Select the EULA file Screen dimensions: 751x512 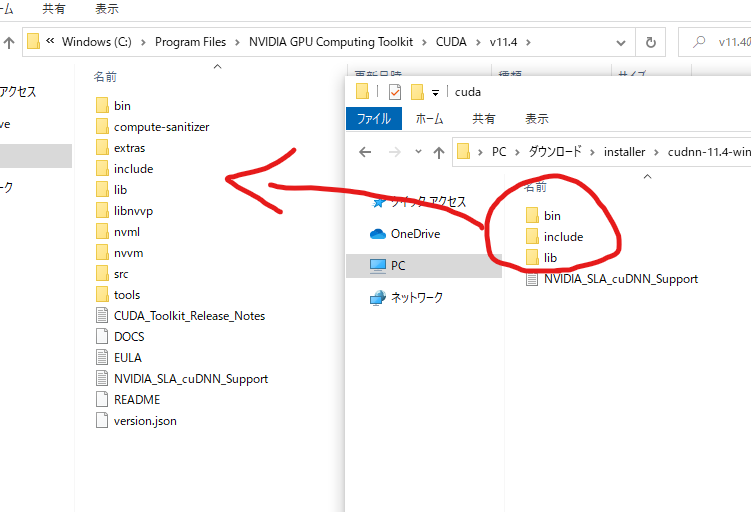coord(119,358)
